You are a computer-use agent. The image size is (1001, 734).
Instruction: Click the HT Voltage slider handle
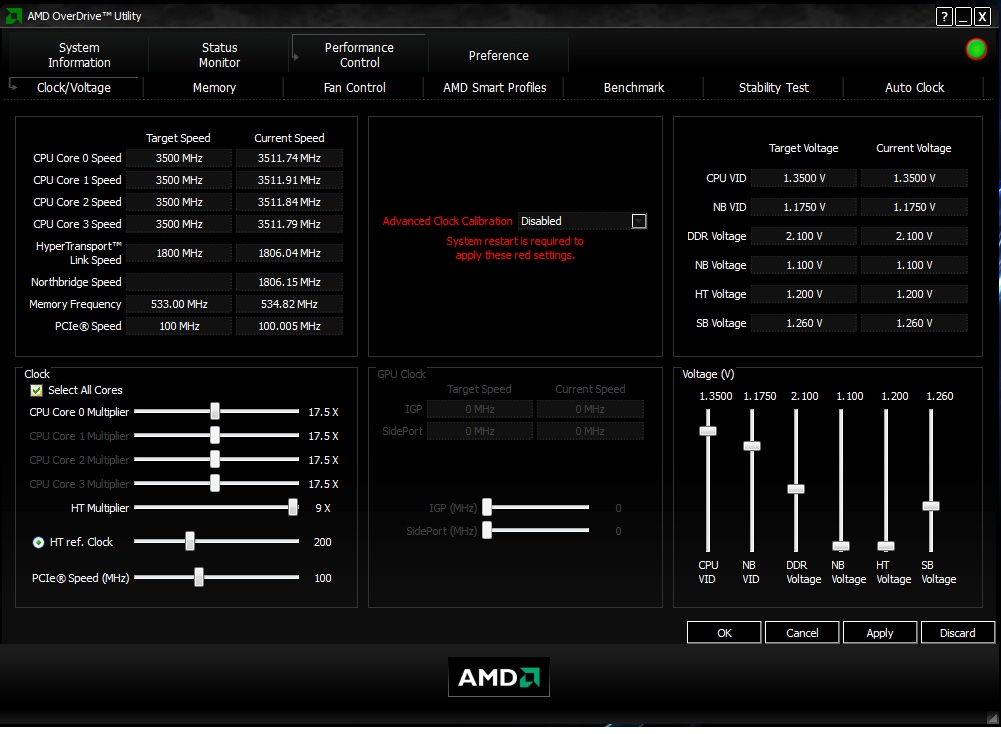pyautogui.click(x=886, y=546)
